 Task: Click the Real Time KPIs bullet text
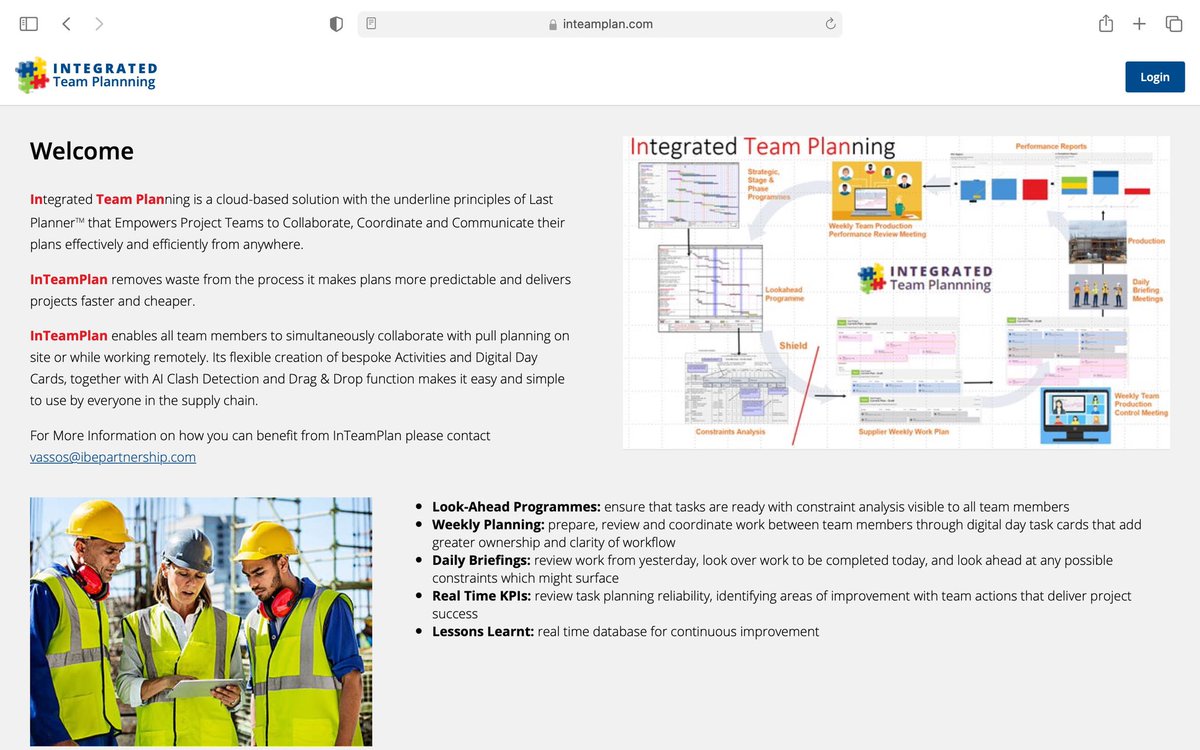tap(782, 605)
